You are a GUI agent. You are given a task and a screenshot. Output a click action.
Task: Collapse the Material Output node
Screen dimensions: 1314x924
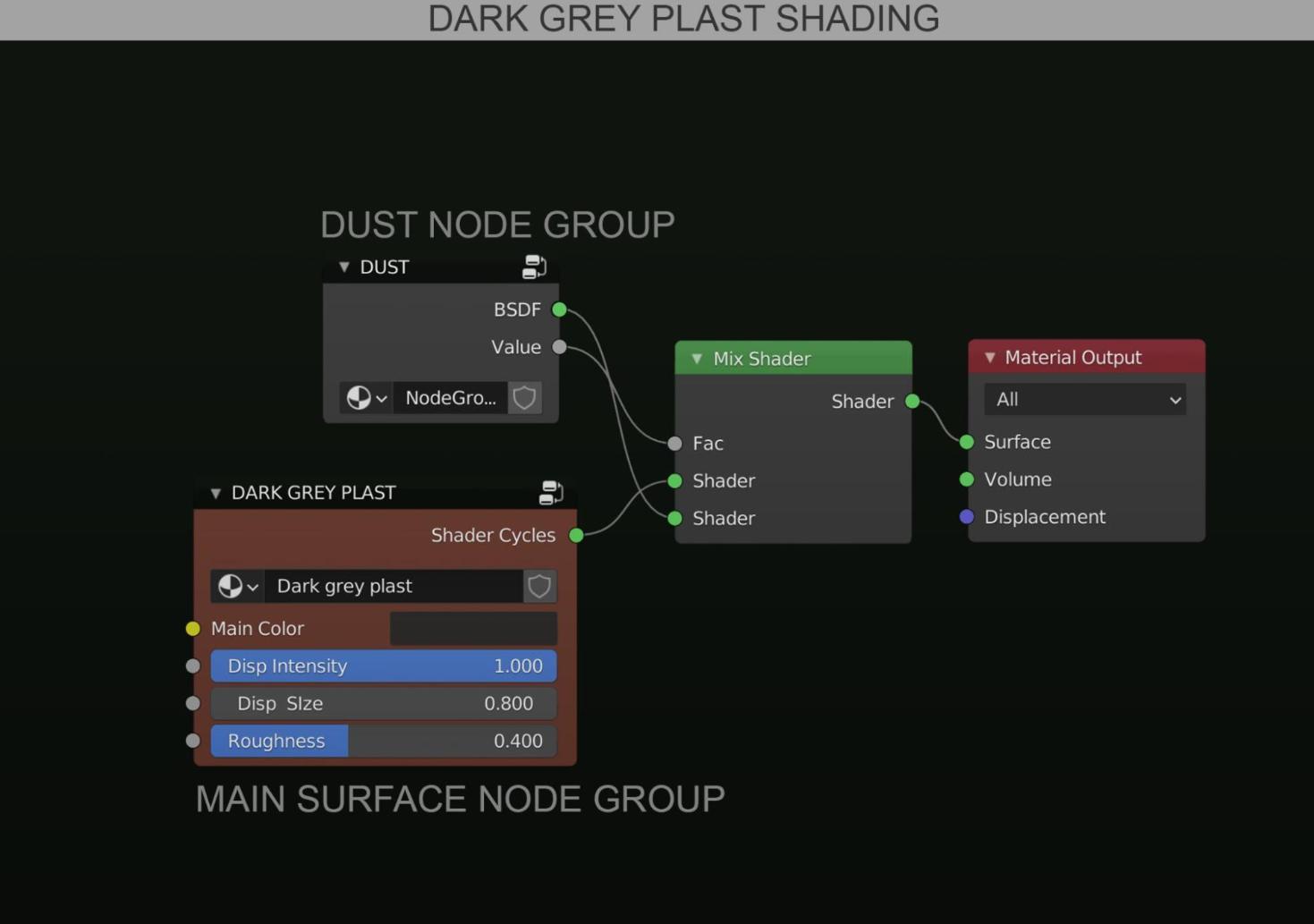[x=990, y=358]
